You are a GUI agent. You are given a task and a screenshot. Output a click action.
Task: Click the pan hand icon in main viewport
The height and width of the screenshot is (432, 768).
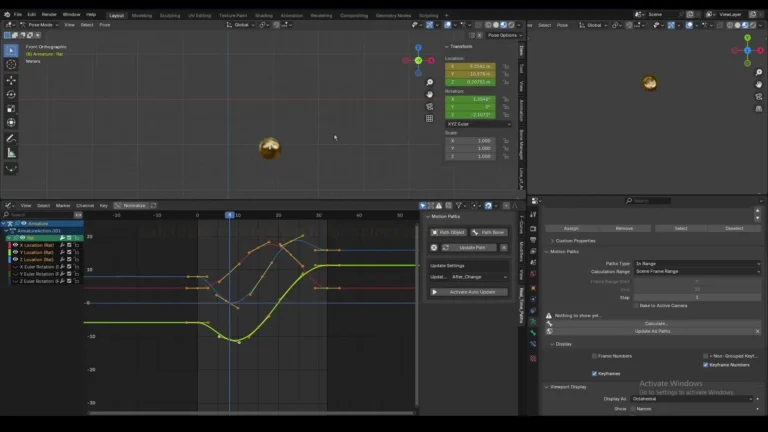click(430, 94)
